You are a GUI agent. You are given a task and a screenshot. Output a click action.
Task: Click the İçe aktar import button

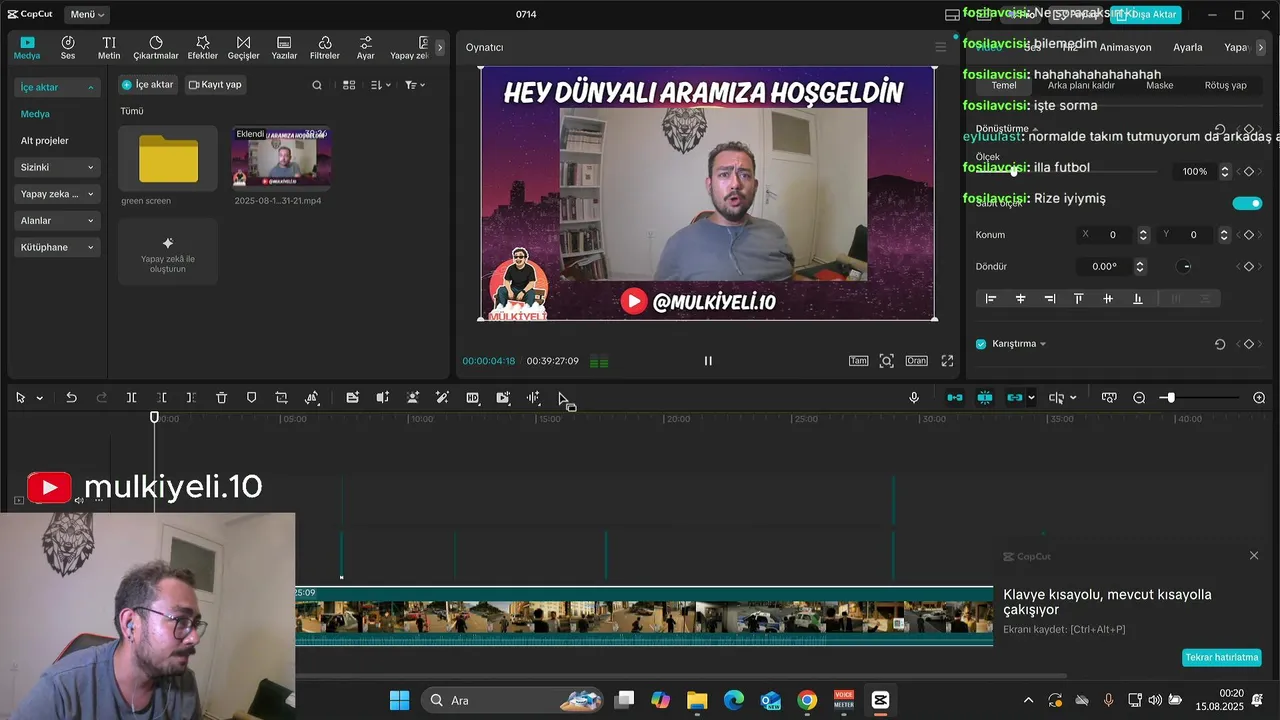click(147, 85)
